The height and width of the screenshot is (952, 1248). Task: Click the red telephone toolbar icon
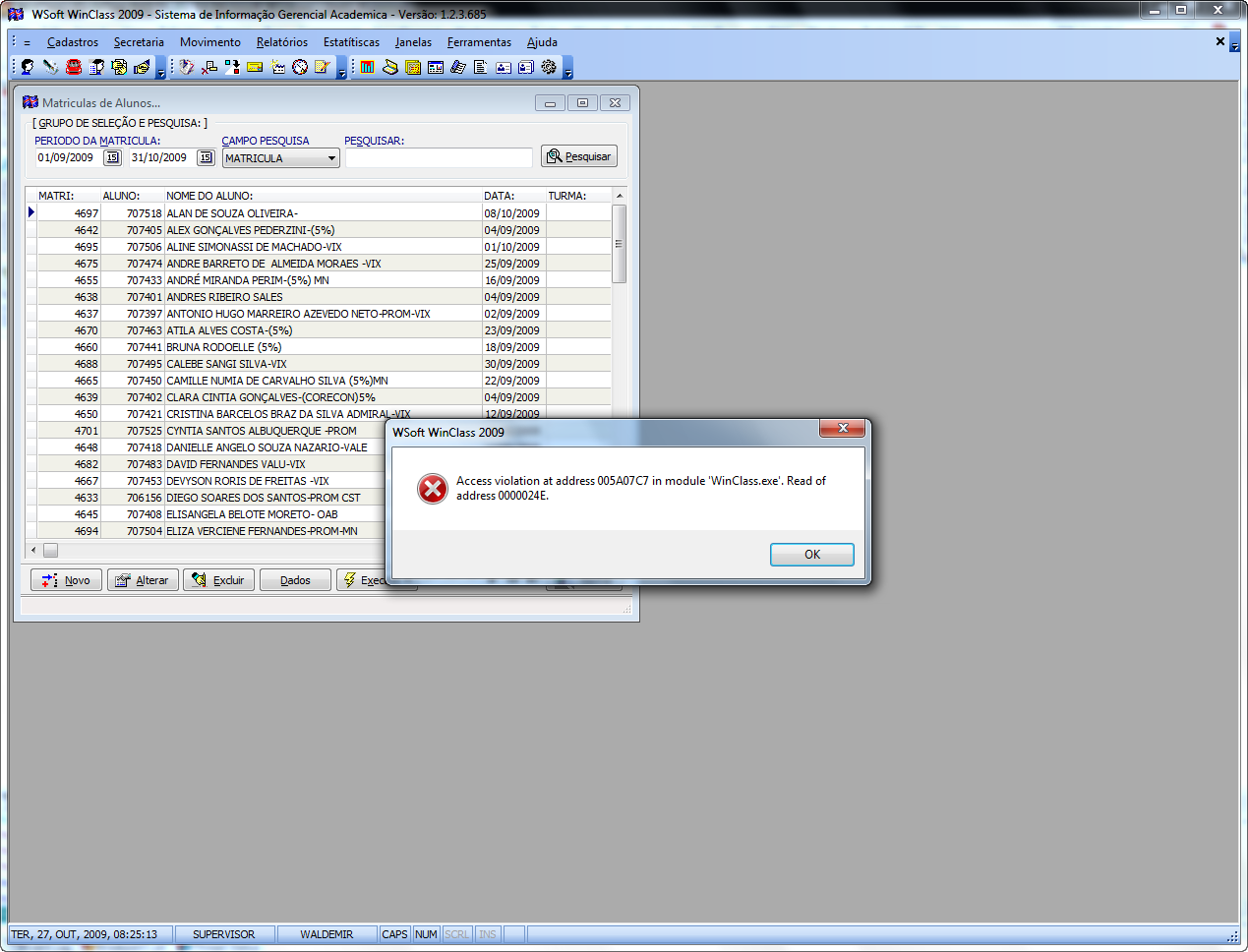point(74,67)
